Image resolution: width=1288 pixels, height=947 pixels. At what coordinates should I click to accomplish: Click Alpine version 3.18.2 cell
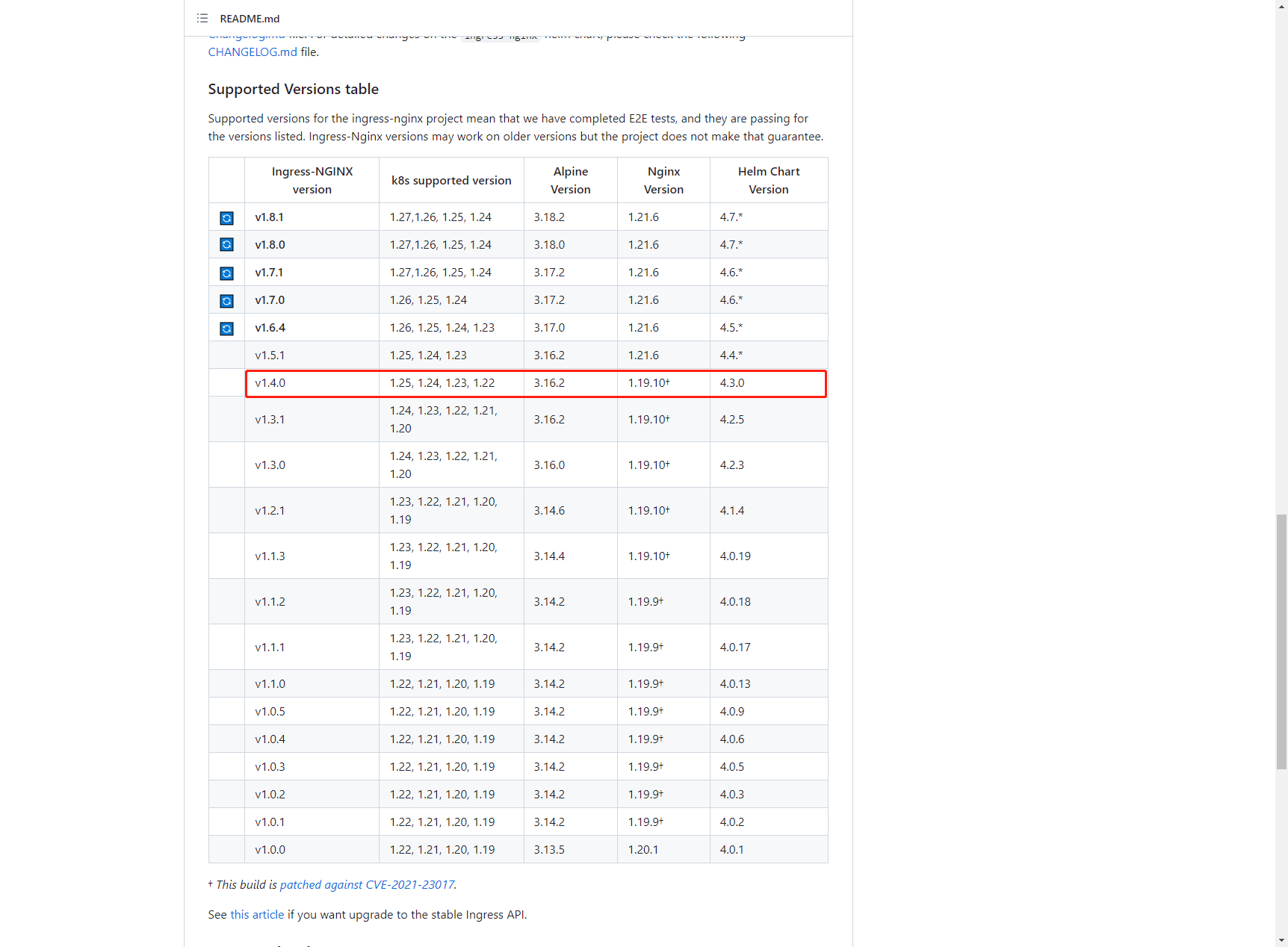[x=571, y=217]
